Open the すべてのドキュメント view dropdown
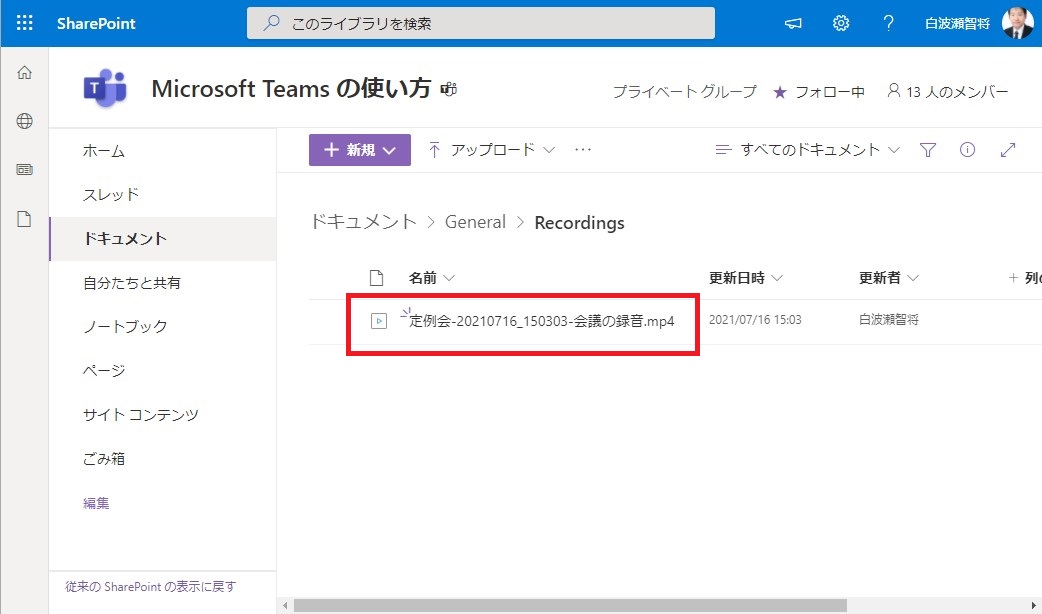Image resolution: width=1042 pixels, height=614 pixels. (x=807, y=150)
